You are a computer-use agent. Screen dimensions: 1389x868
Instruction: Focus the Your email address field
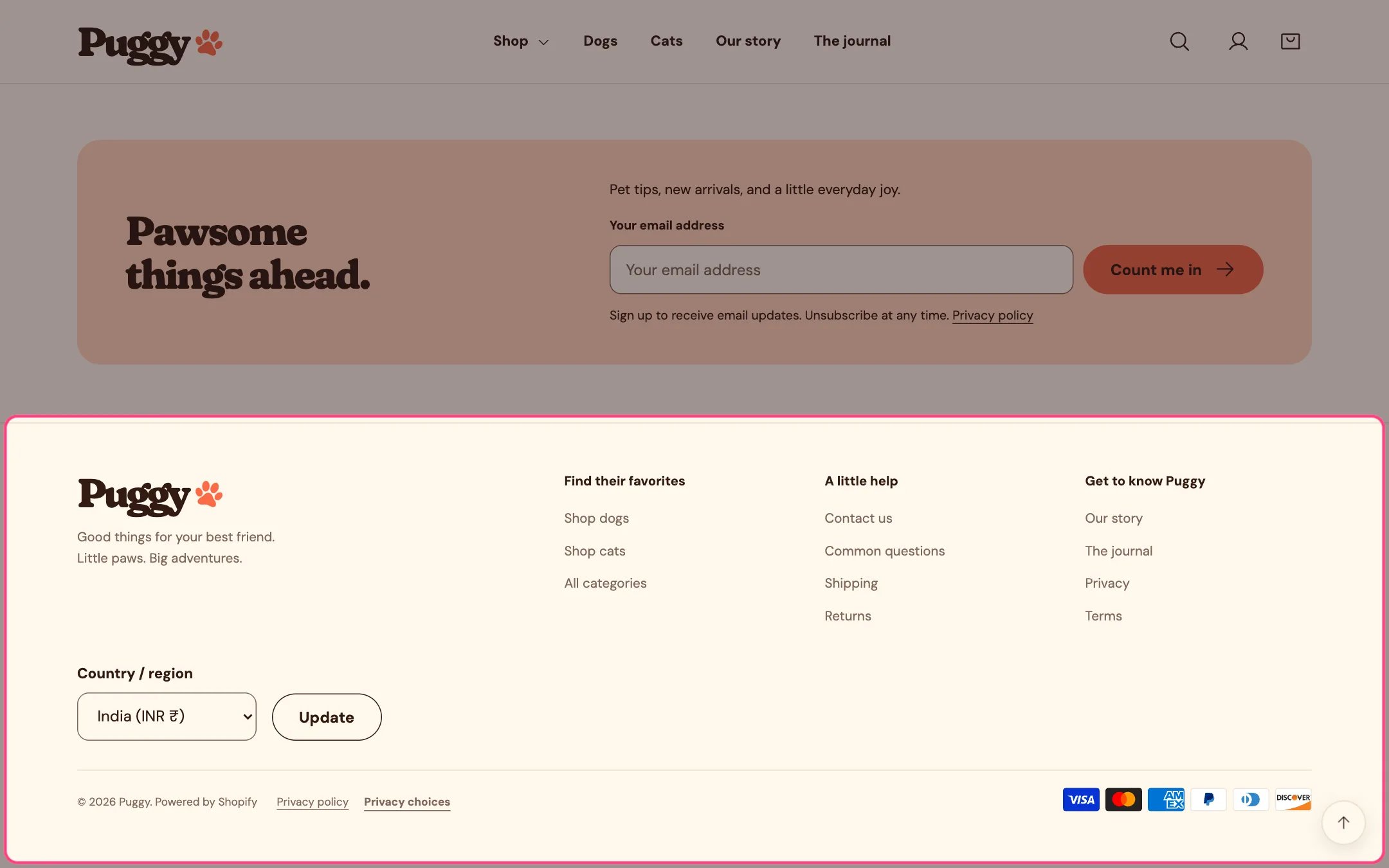point(841,269)
